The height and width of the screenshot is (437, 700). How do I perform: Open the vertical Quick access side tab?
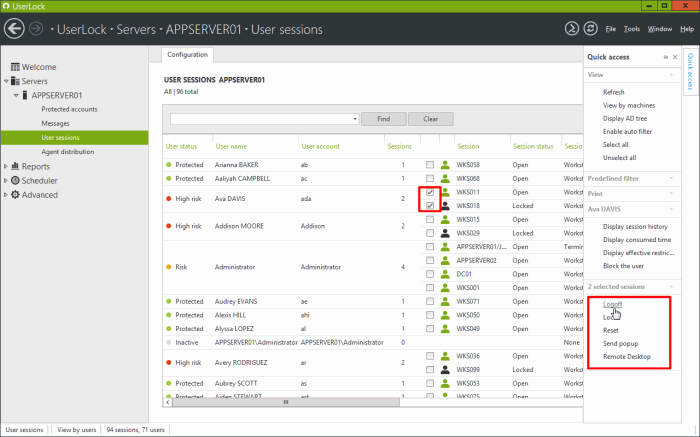point(690,71)
